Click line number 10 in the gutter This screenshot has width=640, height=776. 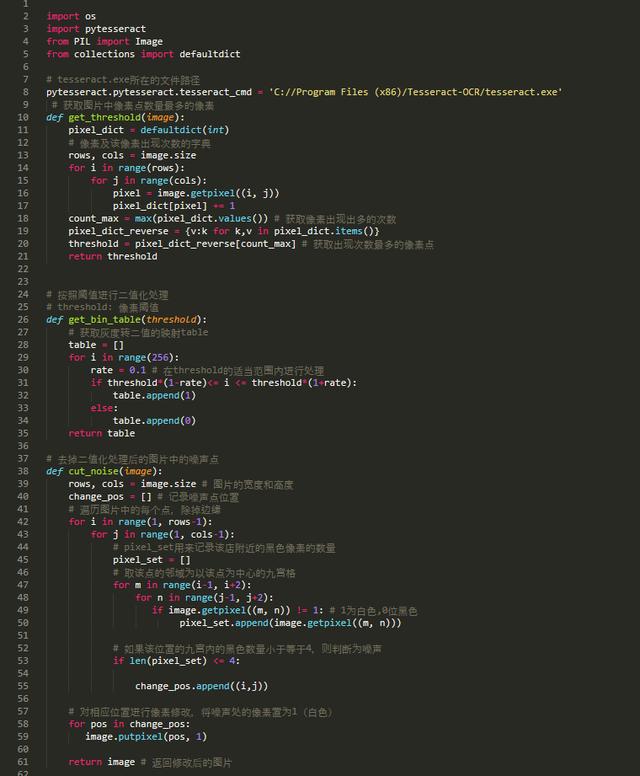[x=23, y=117]
